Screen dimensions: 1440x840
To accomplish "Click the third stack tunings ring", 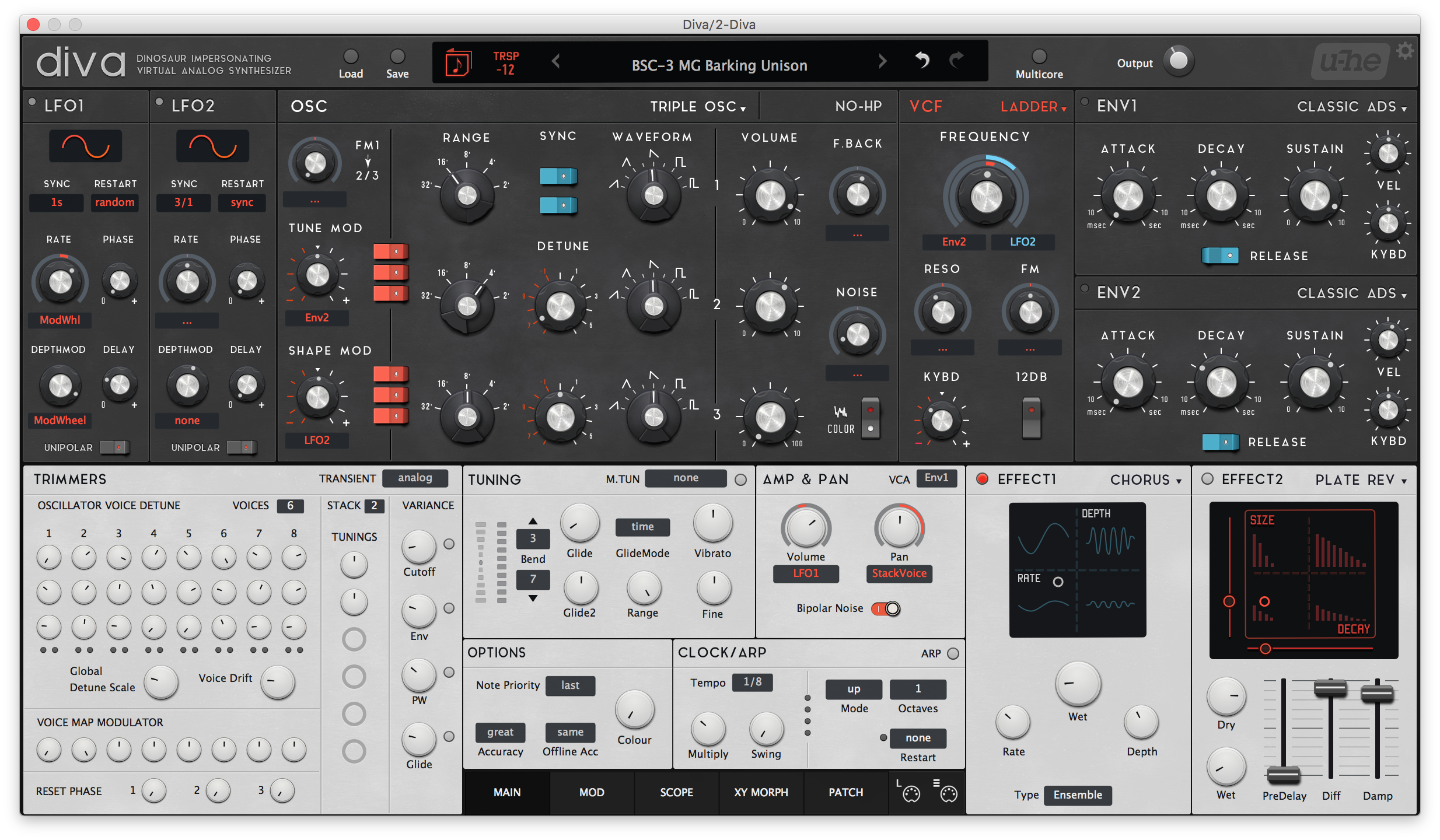I will click(x=354, y=640).
